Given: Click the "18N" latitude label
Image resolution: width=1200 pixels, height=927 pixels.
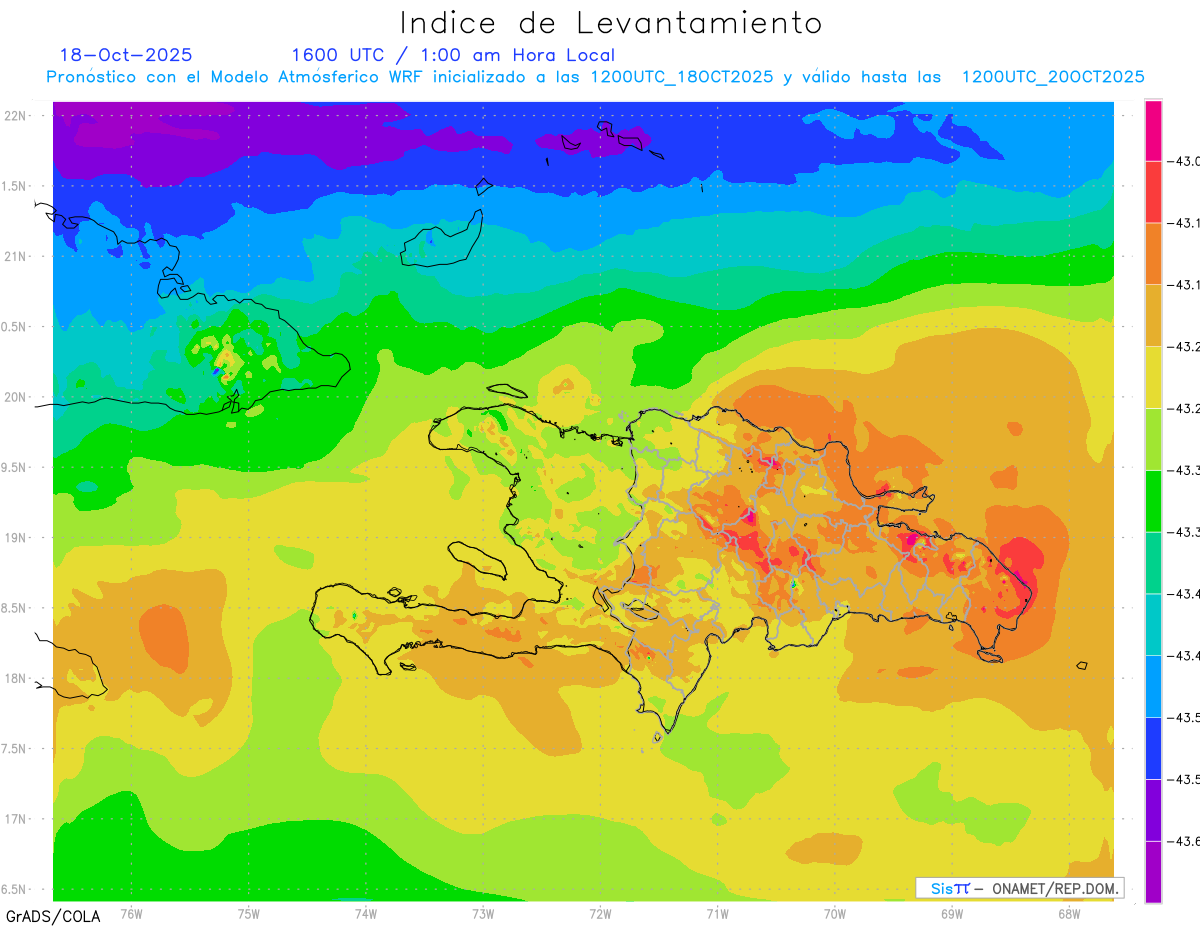Looking at the screenshot, I should coord(17,678).
